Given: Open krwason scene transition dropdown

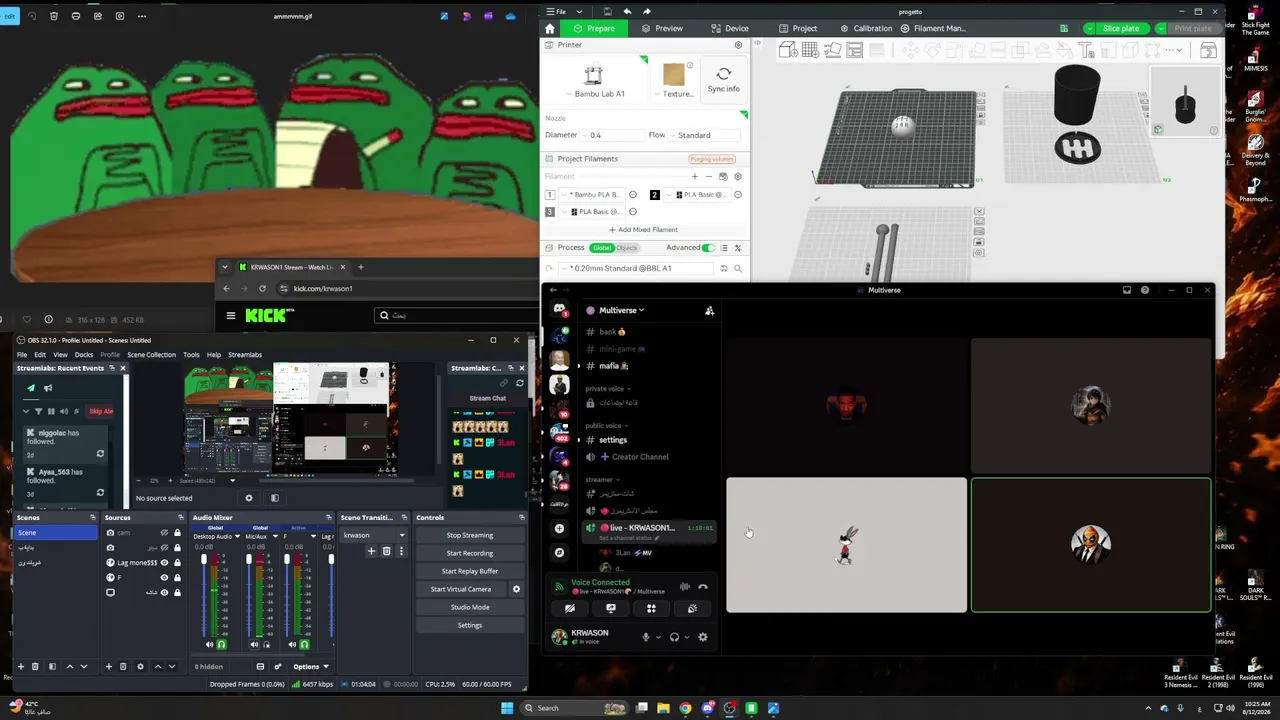Looking at the screenshot, I should pos(373,535).
